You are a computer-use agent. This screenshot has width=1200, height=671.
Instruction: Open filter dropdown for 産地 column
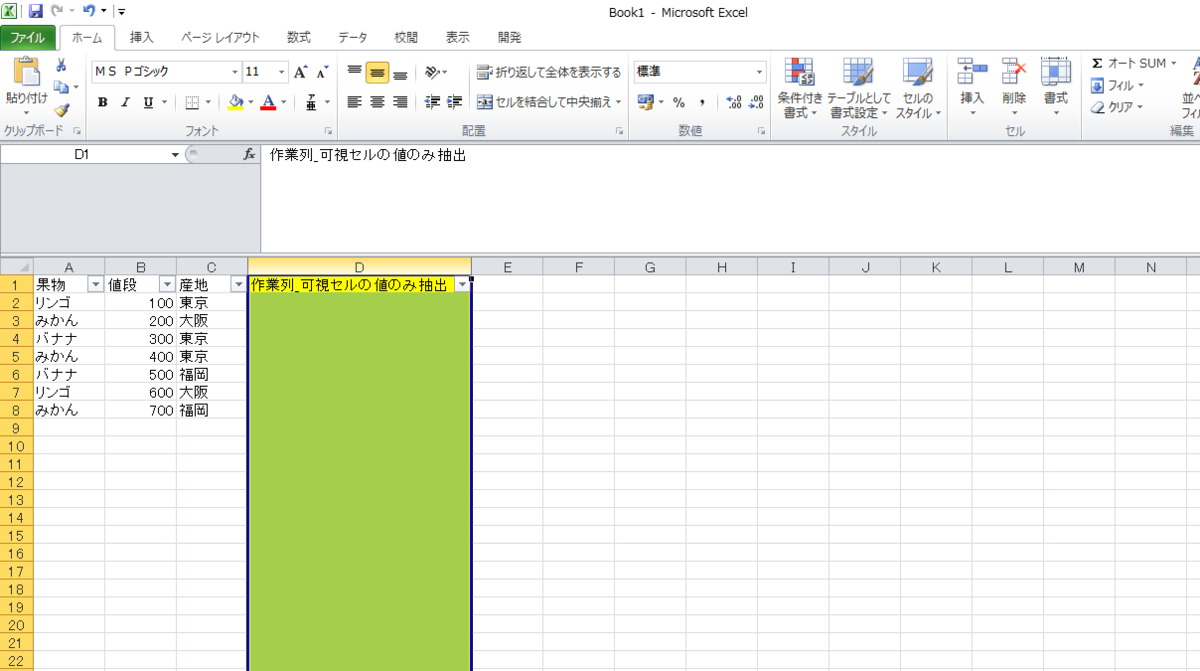(x=238, y=285)
